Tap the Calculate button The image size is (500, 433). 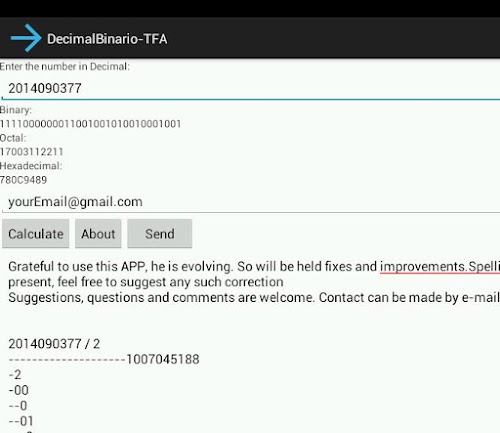36,234
